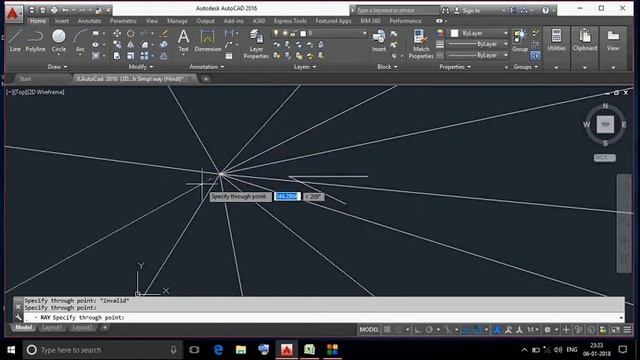Activate the Rotate tool in Modify panel
This screenshot has width=640, height=360.
tap(131, 33)
